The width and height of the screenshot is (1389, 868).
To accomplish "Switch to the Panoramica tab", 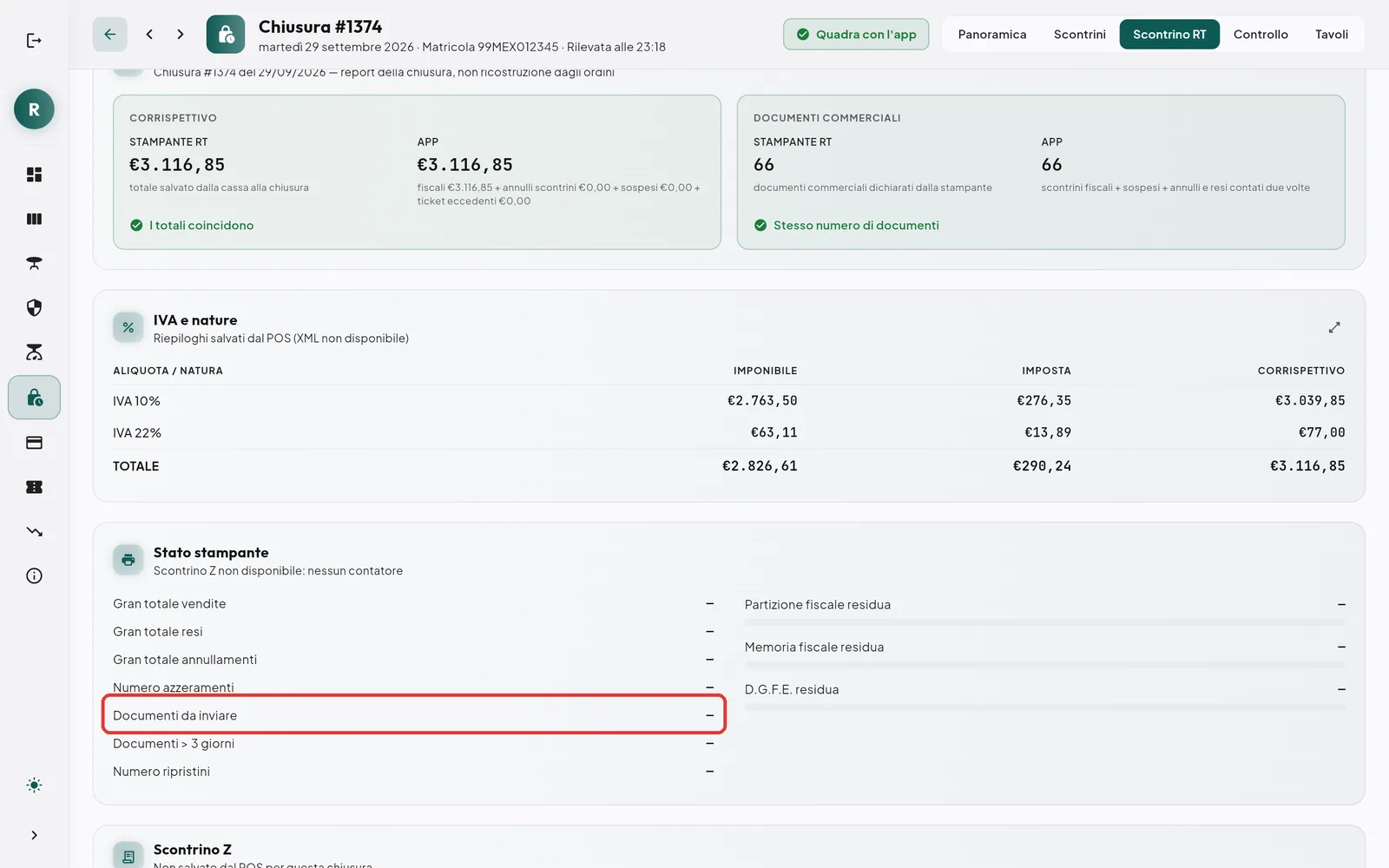I will click(992, 35).
